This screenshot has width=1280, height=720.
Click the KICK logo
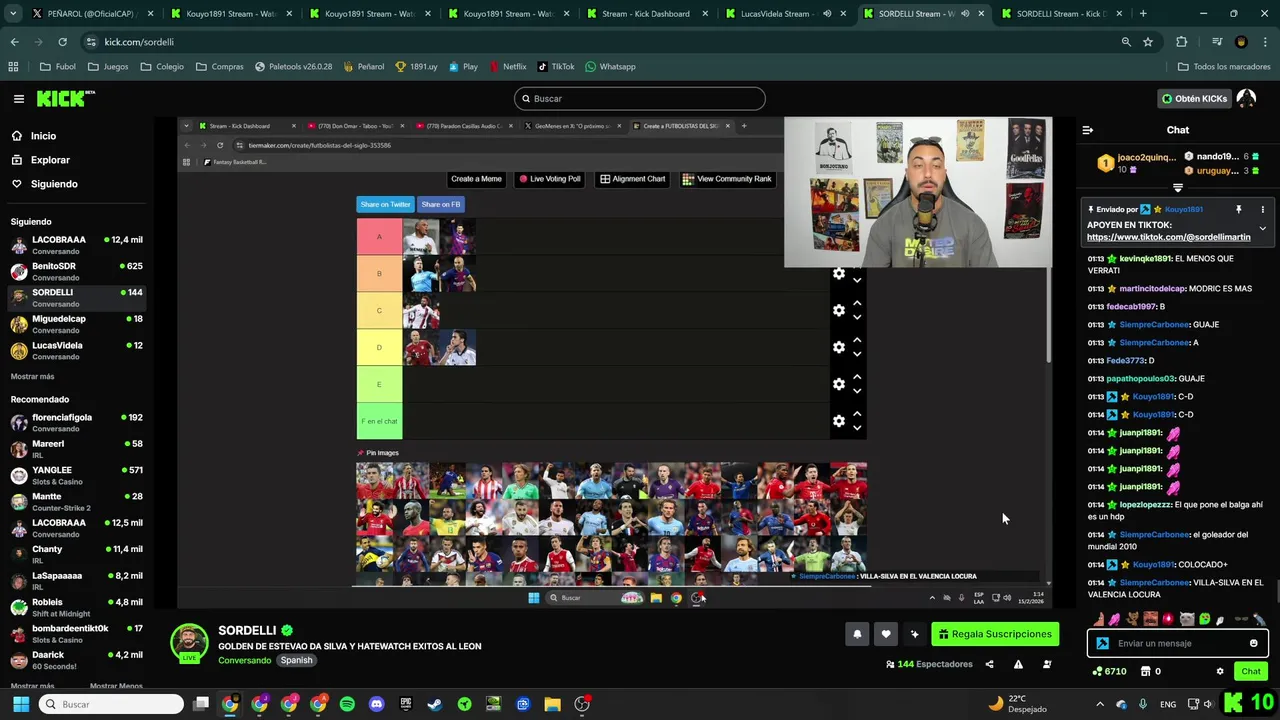[65, 98]
